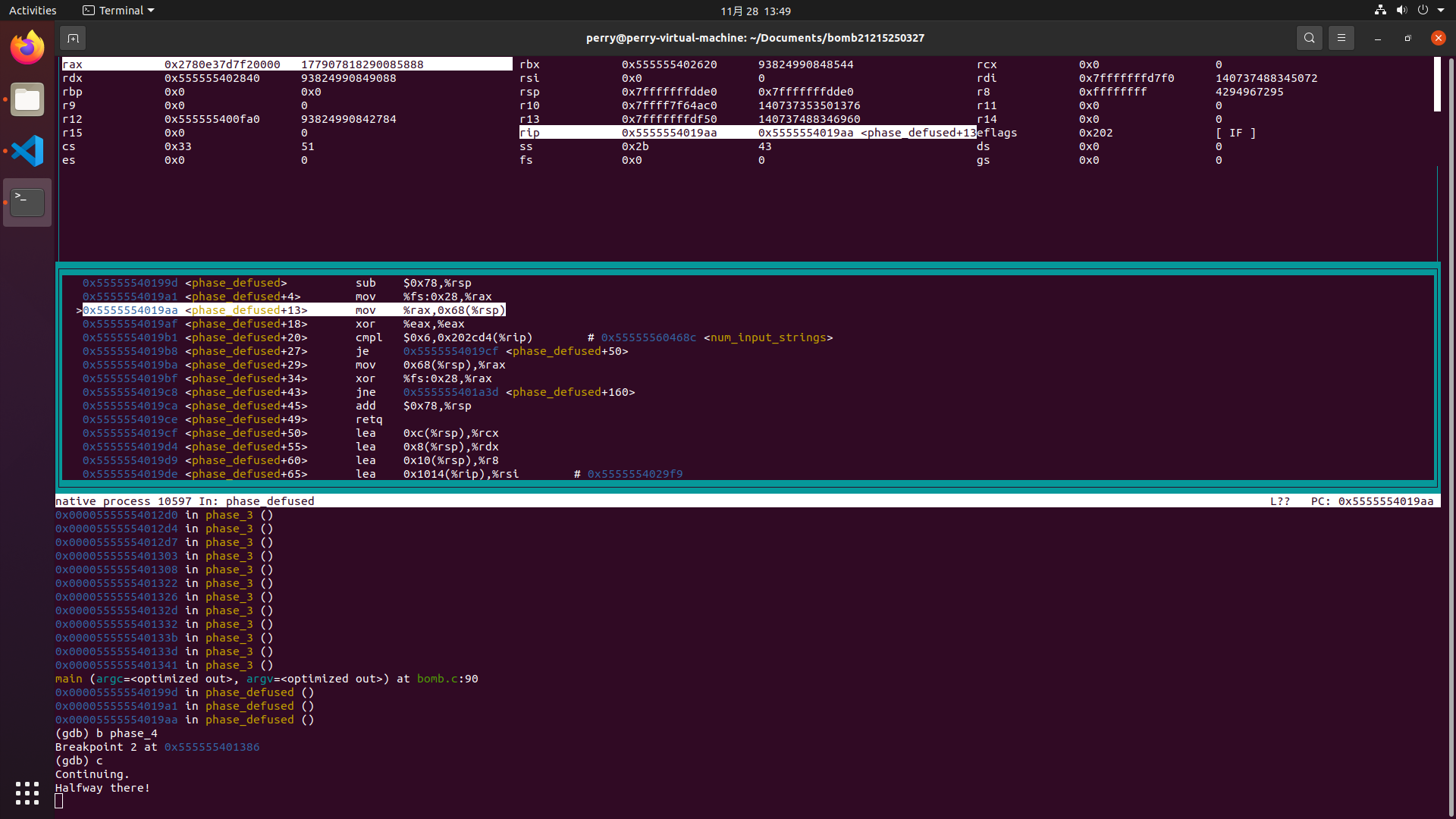This screenshot has width=1456, height=819.
Task: Click address 0x00005555554012d0 in phase_3
Action: [116, 515]
